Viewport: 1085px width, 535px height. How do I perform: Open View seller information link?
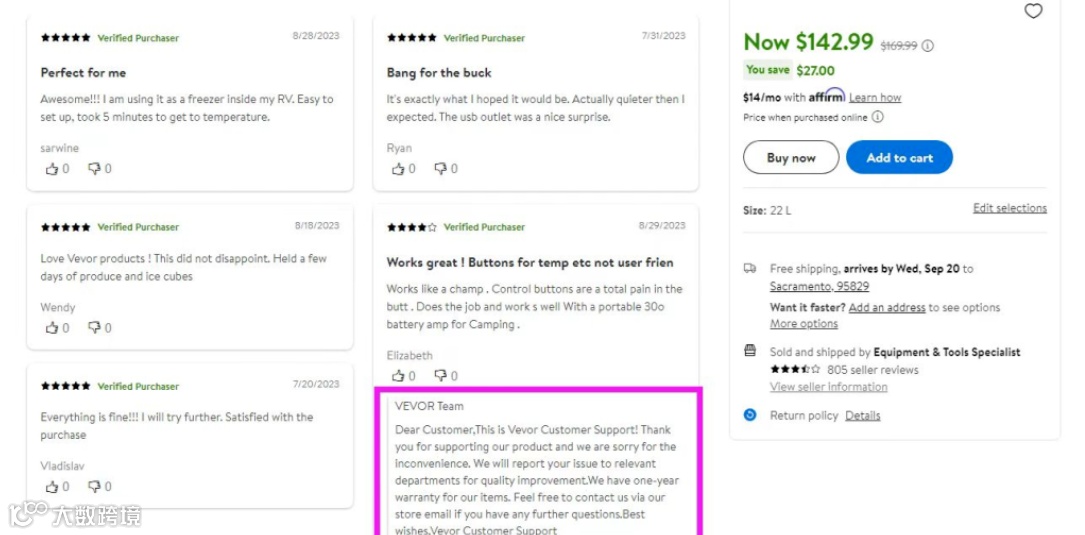(828, 387)
